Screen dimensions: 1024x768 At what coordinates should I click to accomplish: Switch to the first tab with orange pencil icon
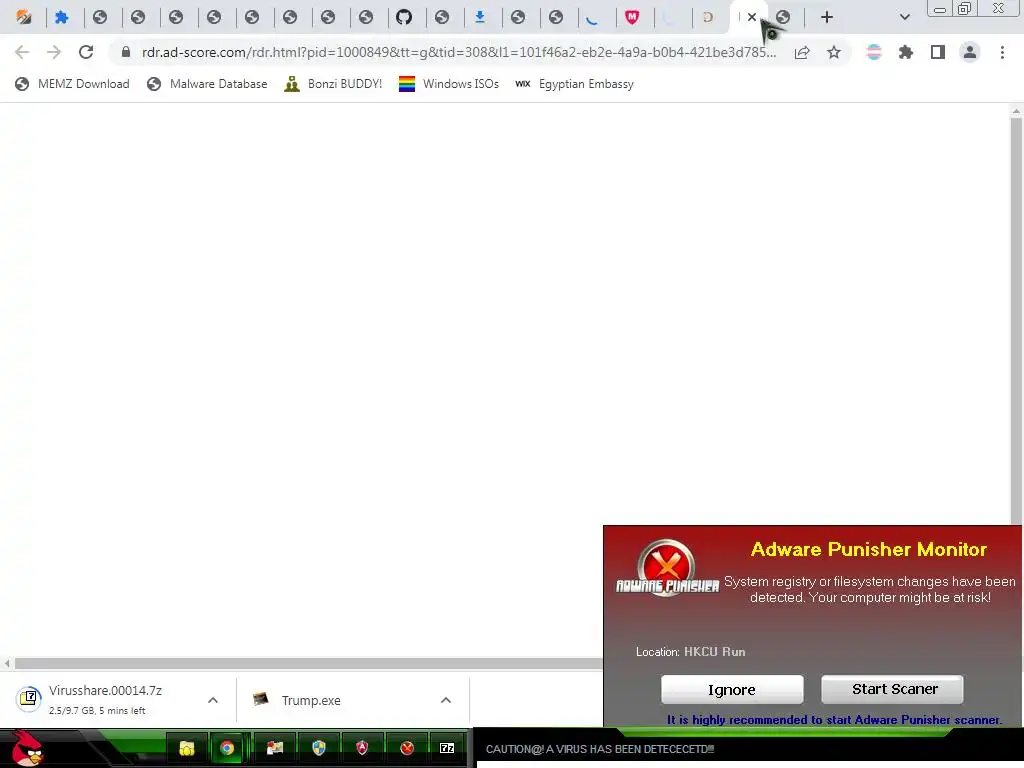click(x=24, y=17)
